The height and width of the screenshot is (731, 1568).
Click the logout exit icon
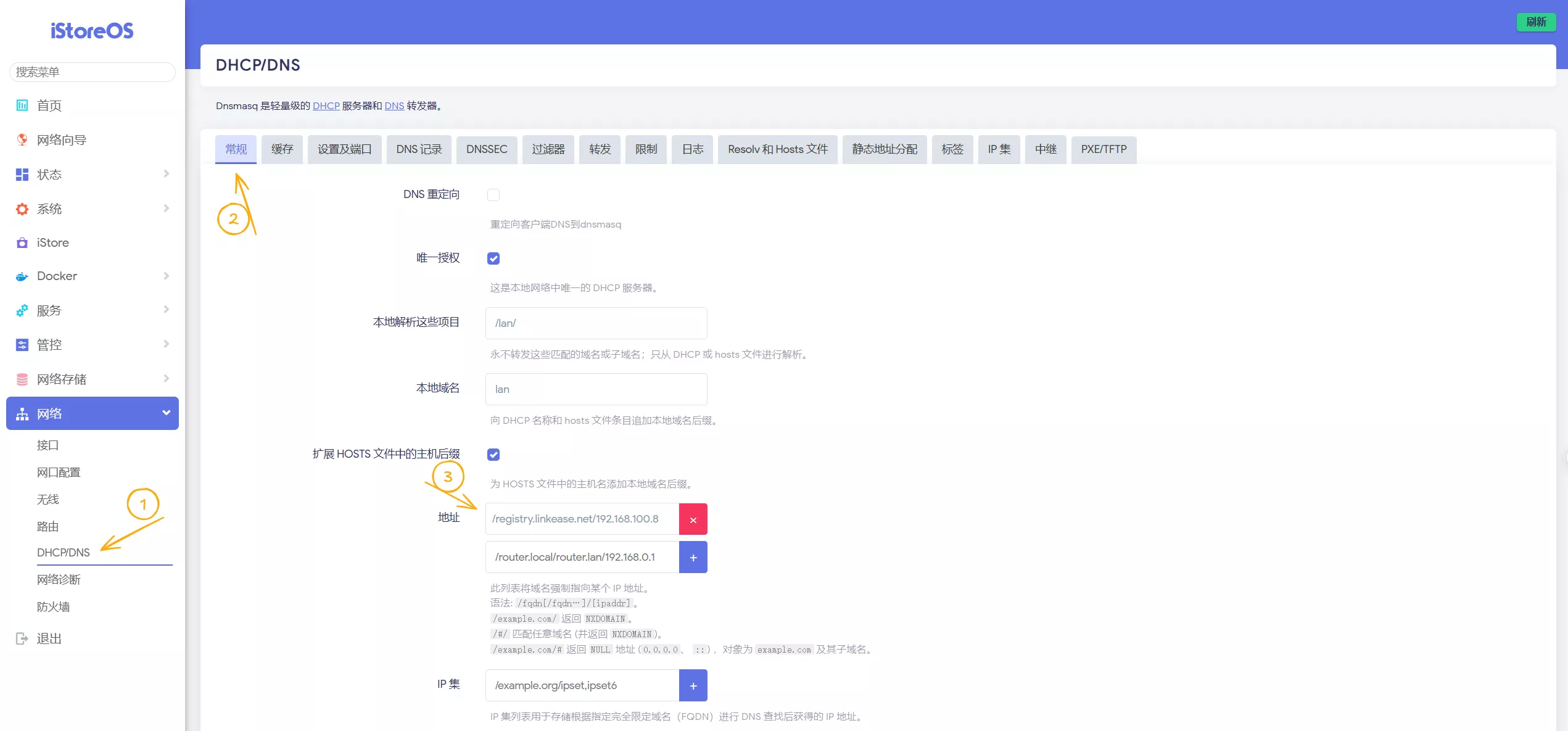22,638
